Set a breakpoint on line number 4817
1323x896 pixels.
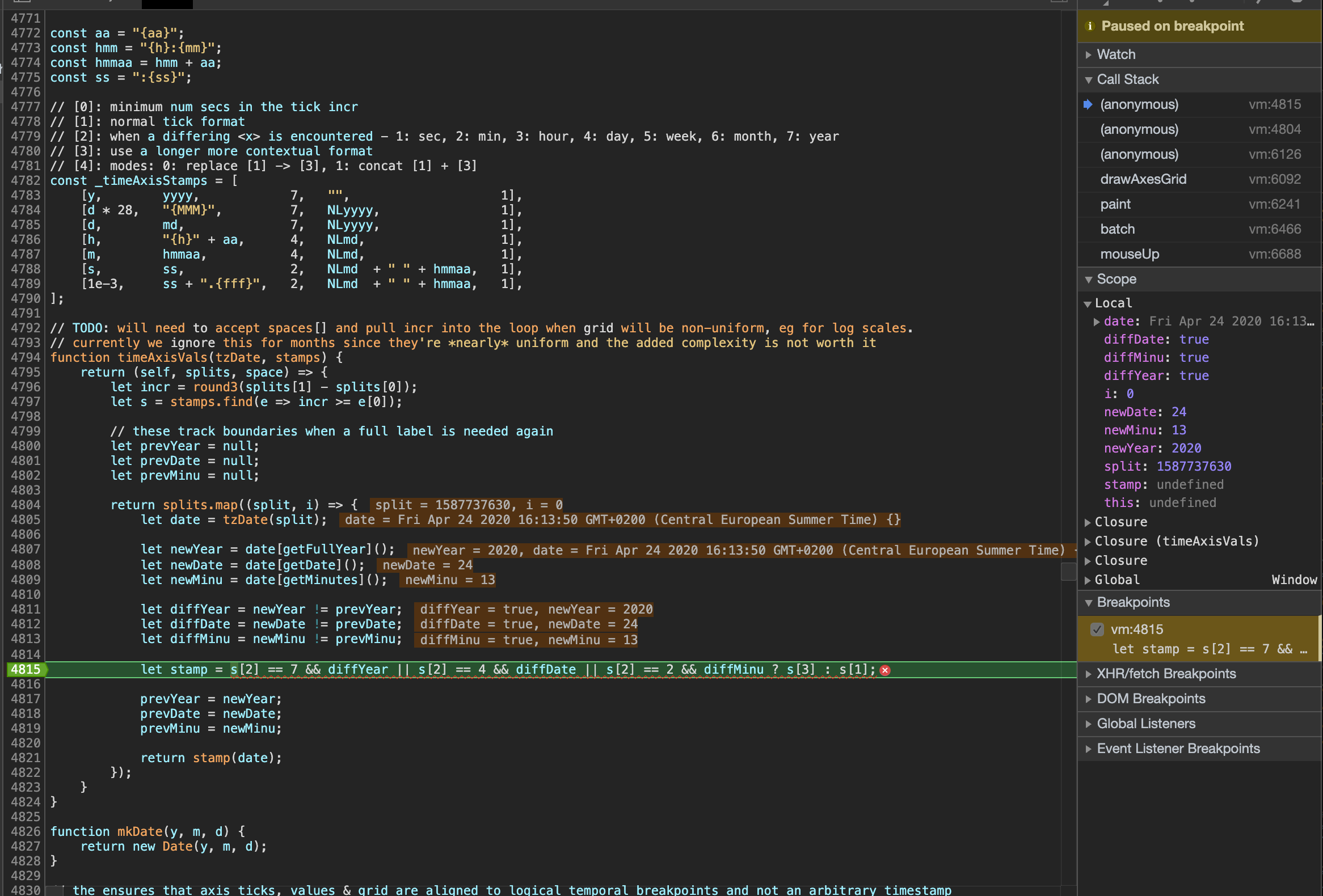pyautogui.click(x=26, y=699)
